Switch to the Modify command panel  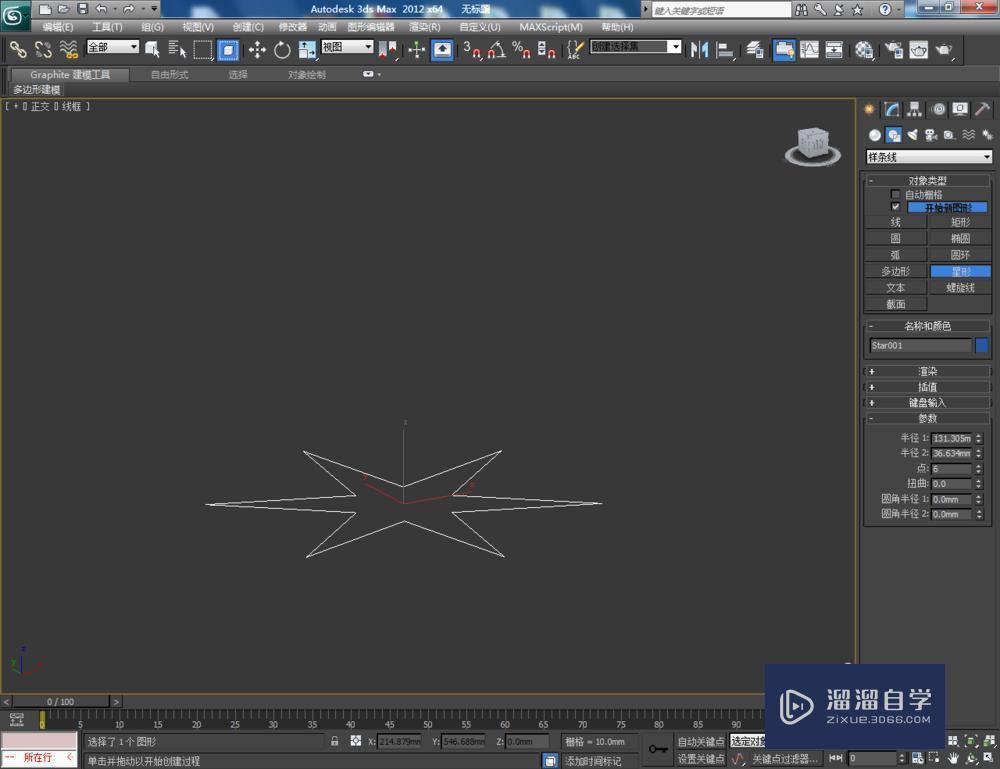[892, 109]
